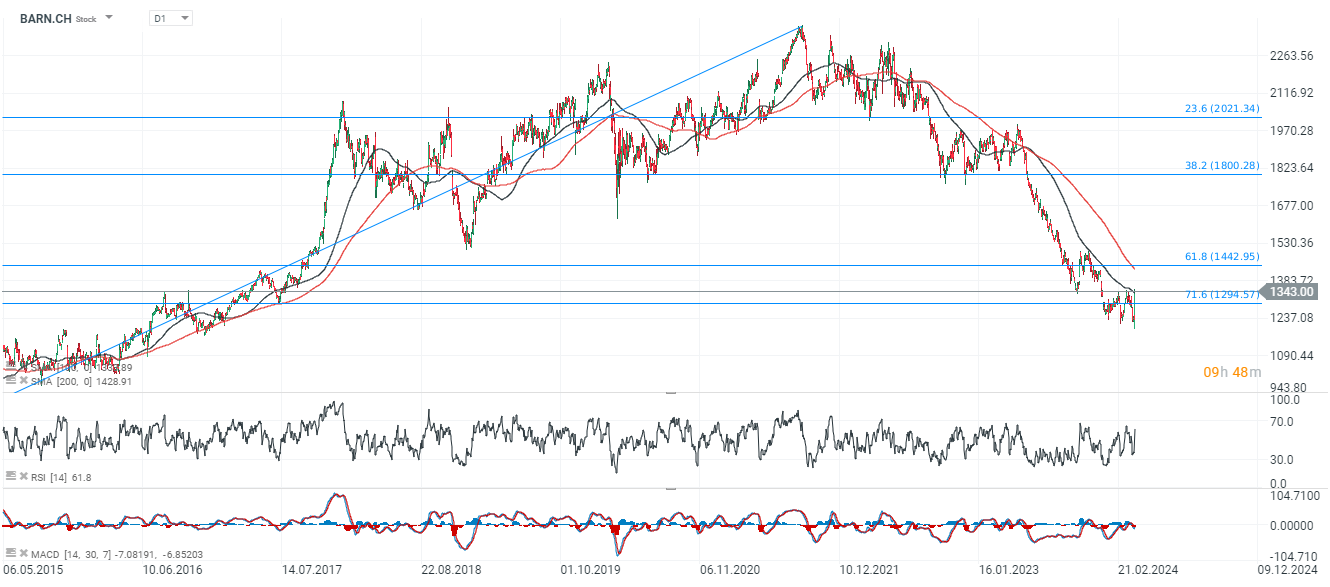Grab the divider handle above MACD panel
The image size is (1330, 587).
point(670,489)
